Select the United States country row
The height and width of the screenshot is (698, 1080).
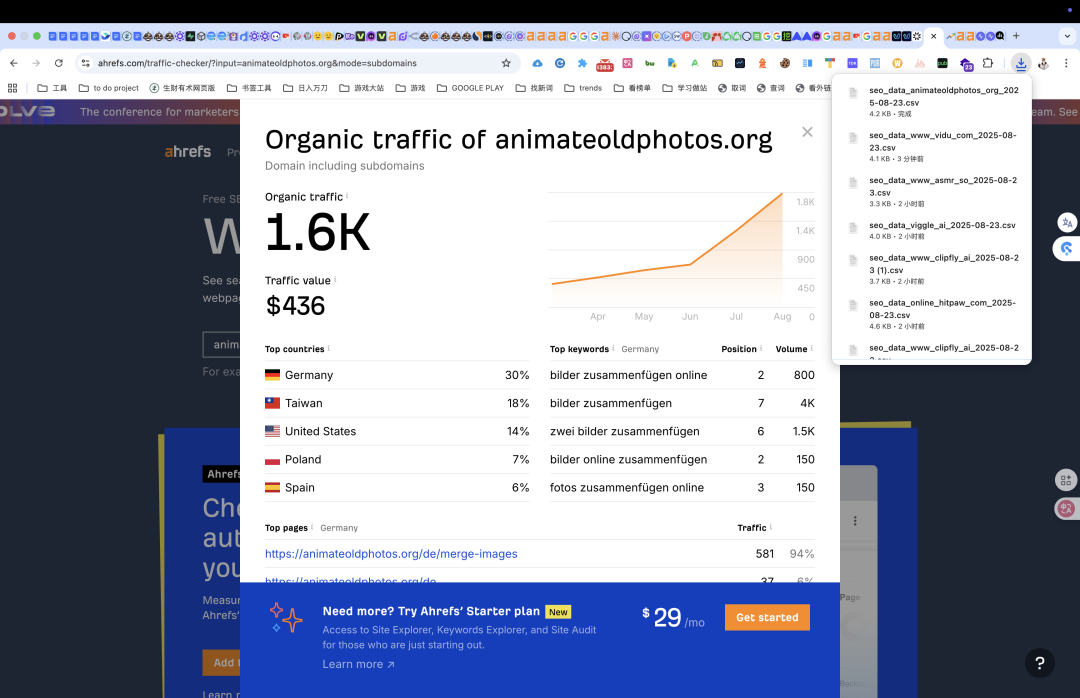point(397,431)
